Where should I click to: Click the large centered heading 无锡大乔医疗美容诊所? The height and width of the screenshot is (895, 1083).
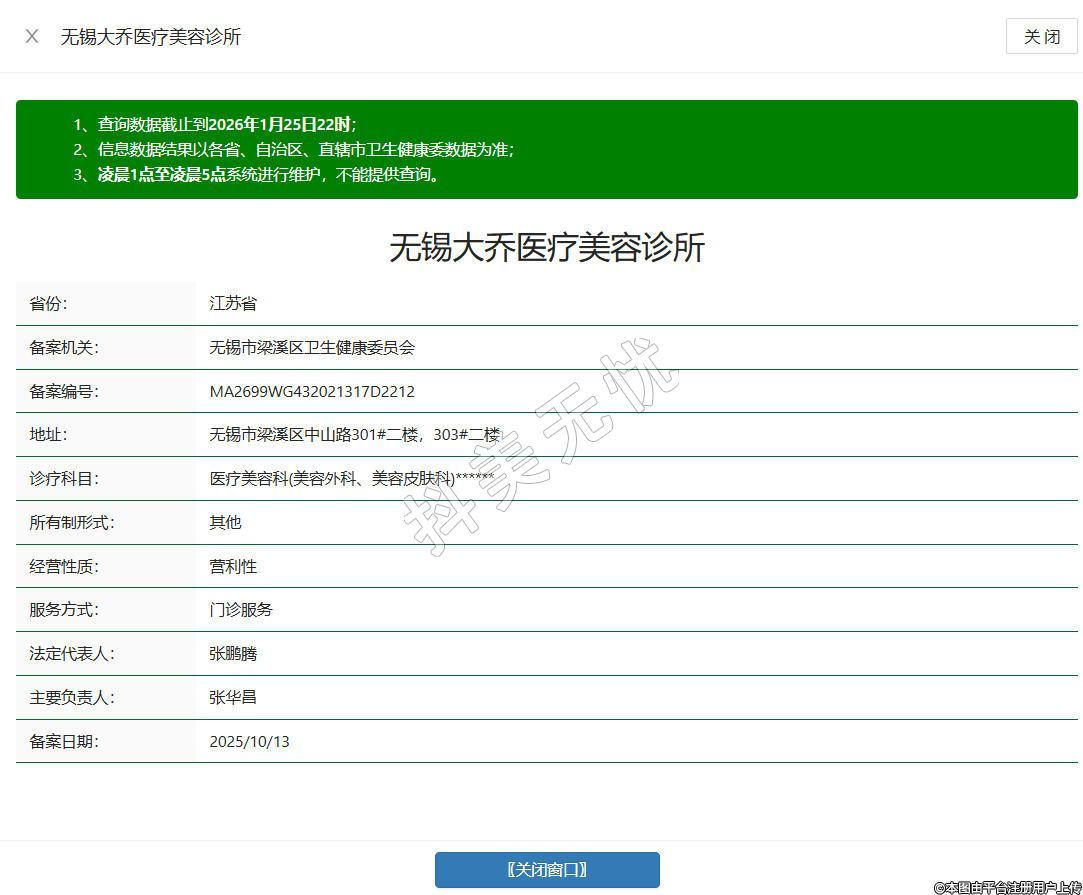[547, 247]
